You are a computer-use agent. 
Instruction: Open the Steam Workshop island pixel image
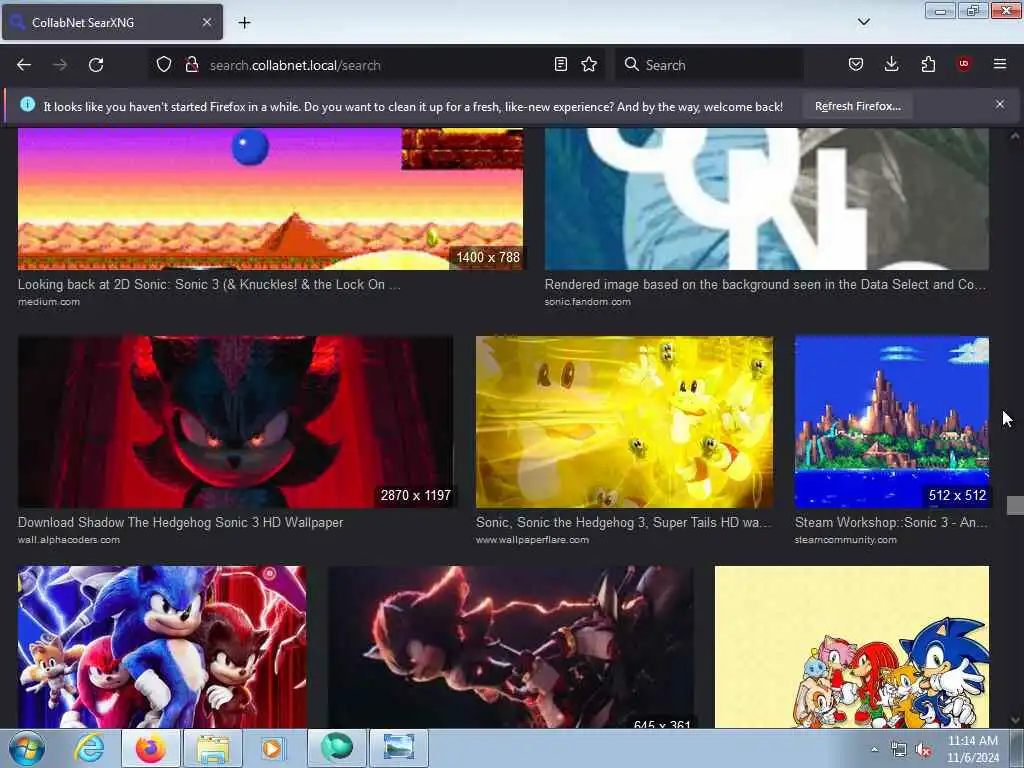point(891,422)
